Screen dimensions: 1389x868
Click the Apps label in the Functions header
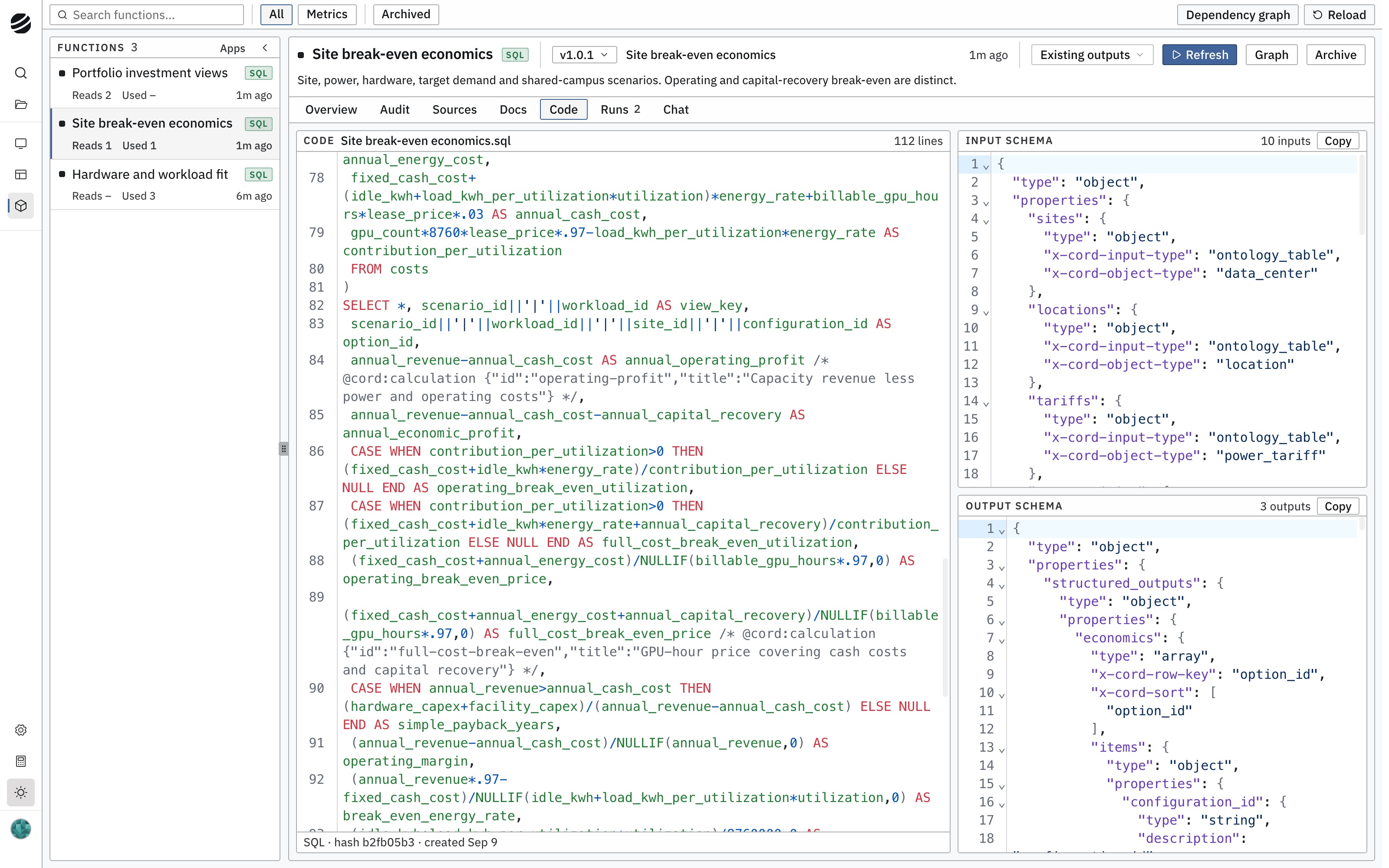tap(233, 48)
